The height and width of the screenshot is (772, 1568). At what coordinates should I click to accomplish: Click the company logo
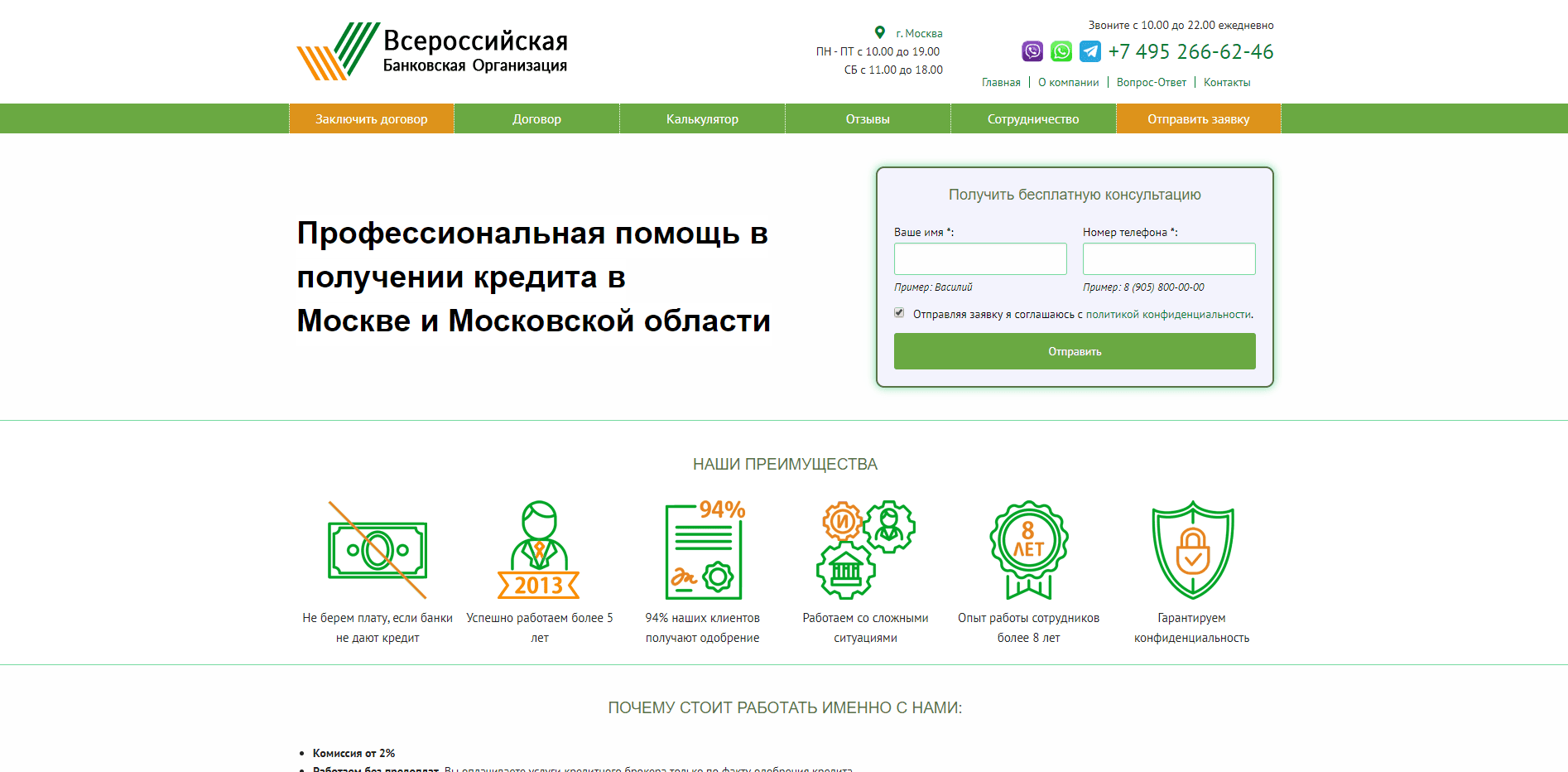point(430,50)
